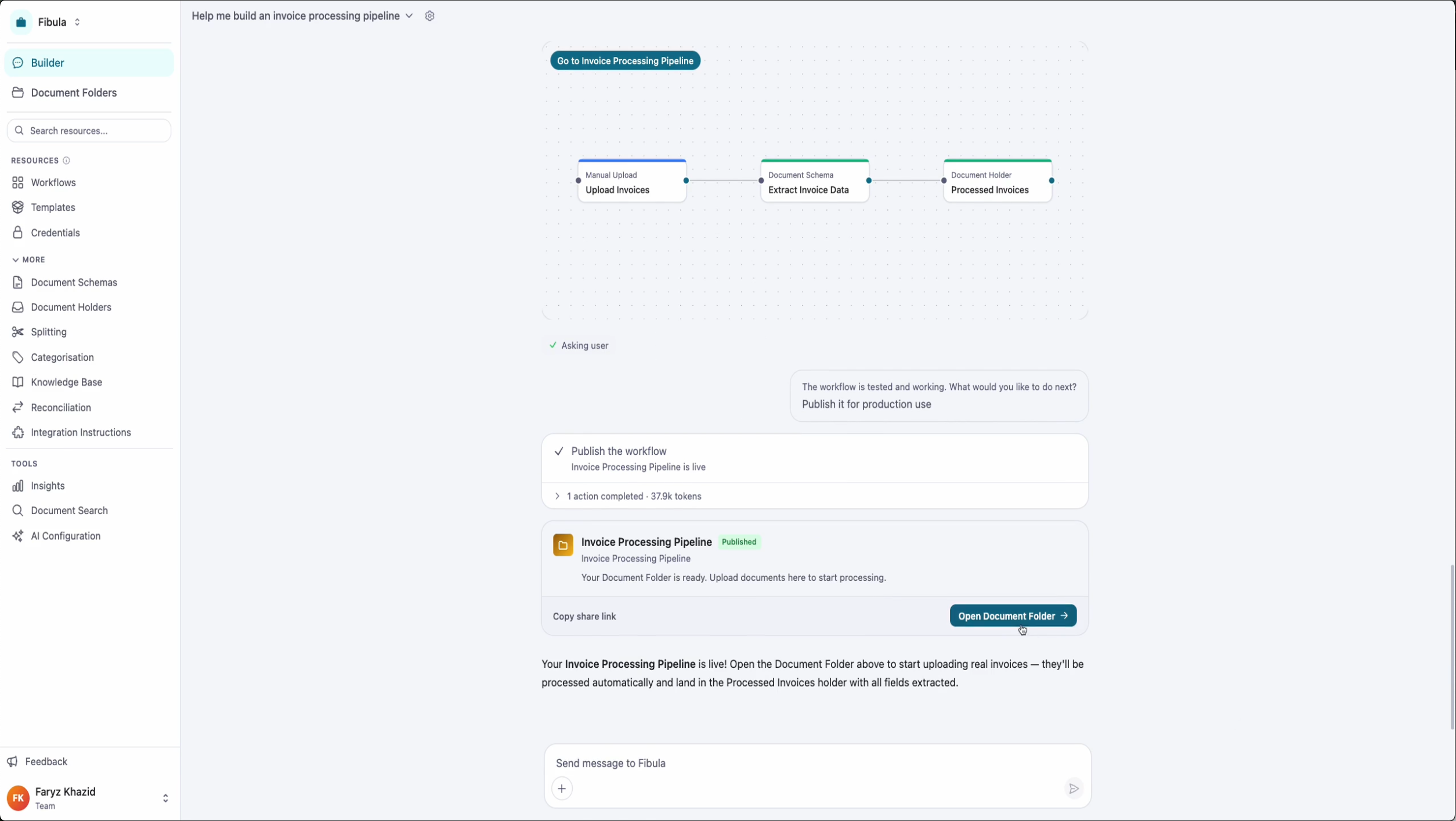
Task: Collapse the MORE sidebar section
Action: [x=28, y=260]
